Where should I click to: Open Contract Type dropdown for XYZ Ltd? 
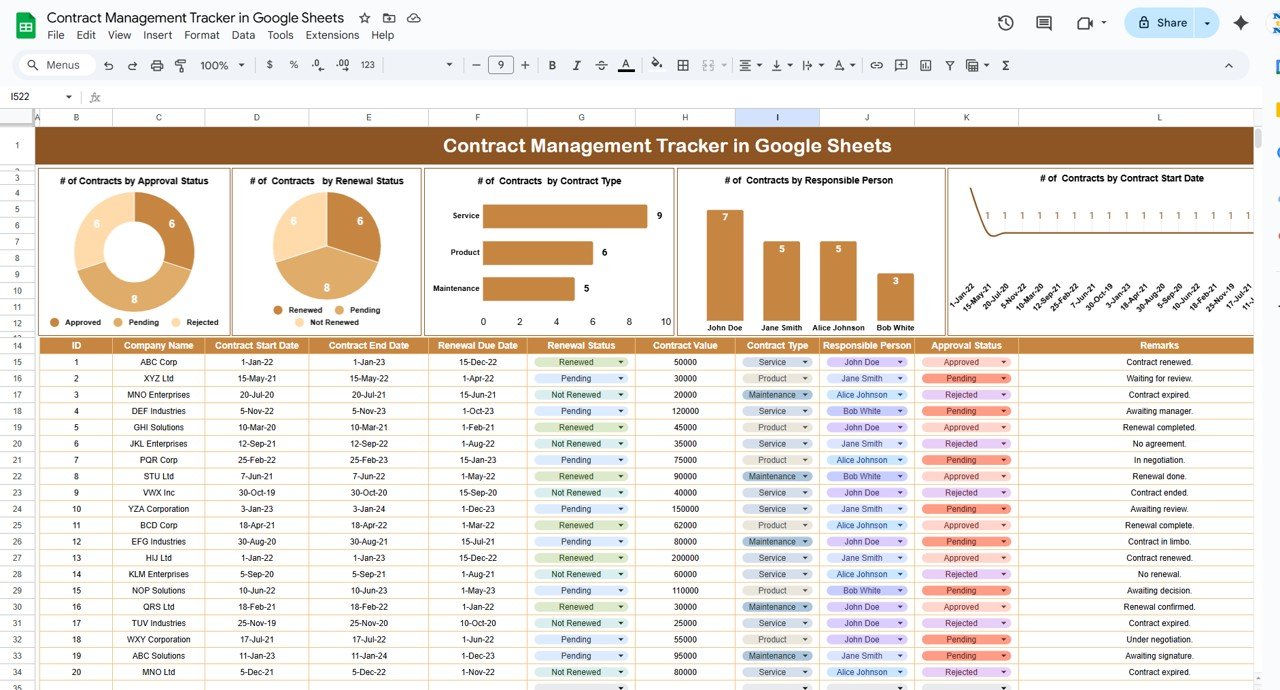(807, 379)
